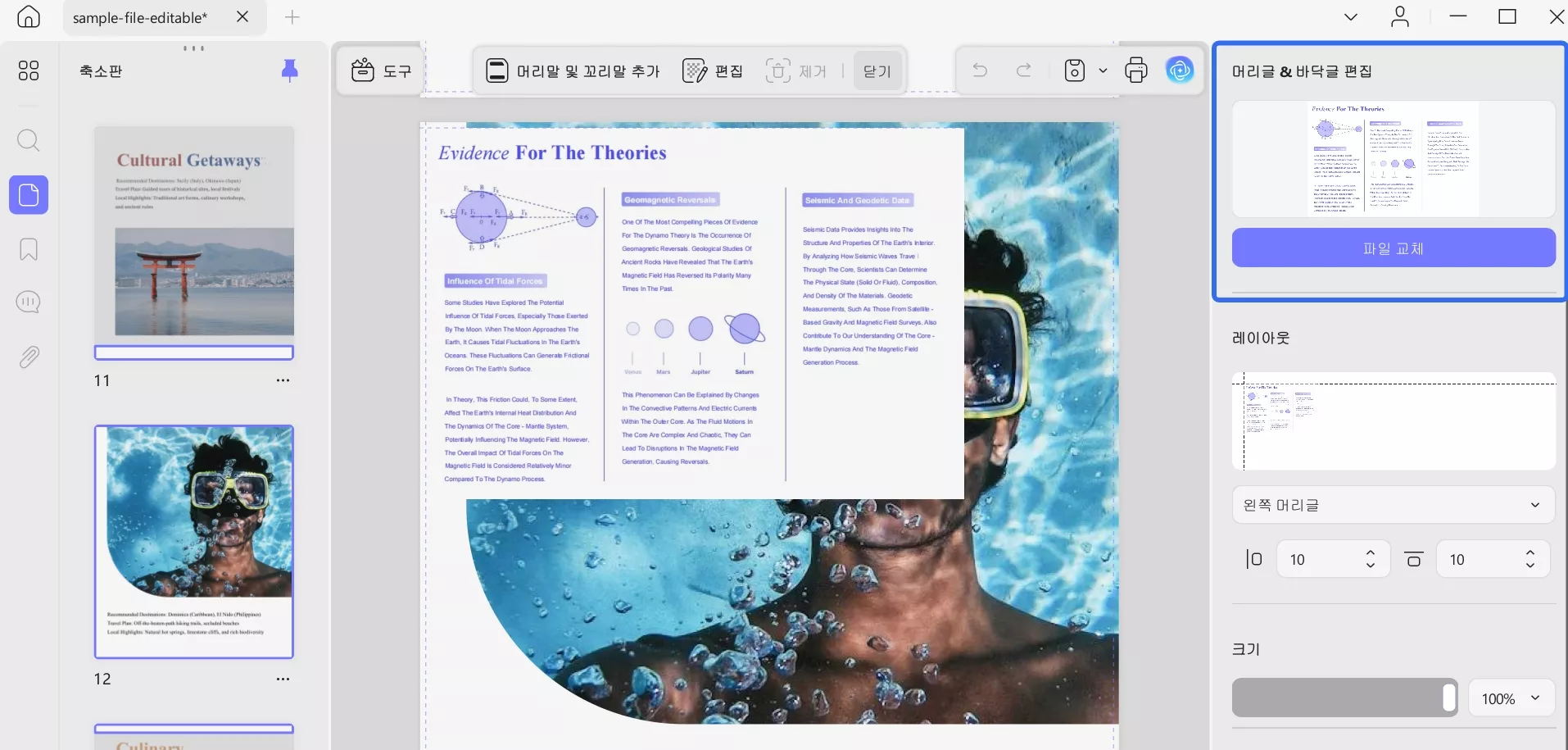Screen dimensions: 1568x750
Task: Select page 12 thumbnail
Action: click(194, 542)
